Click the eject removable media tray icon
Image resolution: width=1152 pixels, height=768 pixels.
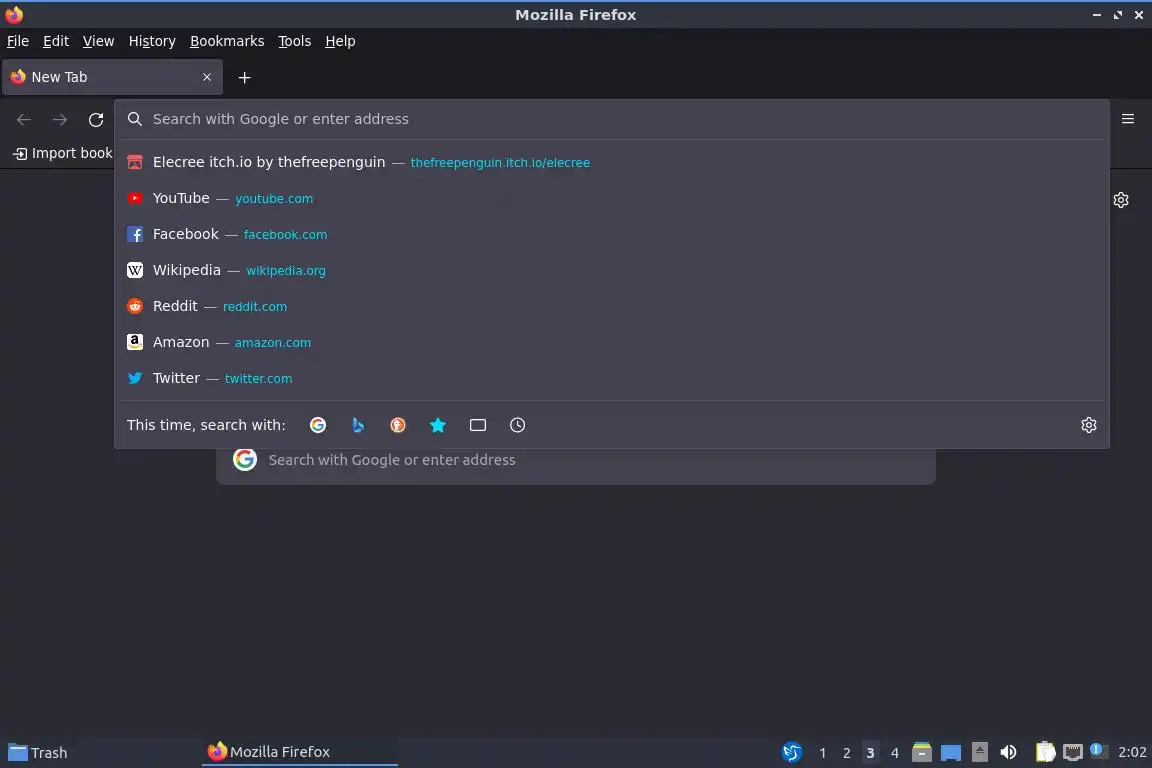click(x=979, y=752)
